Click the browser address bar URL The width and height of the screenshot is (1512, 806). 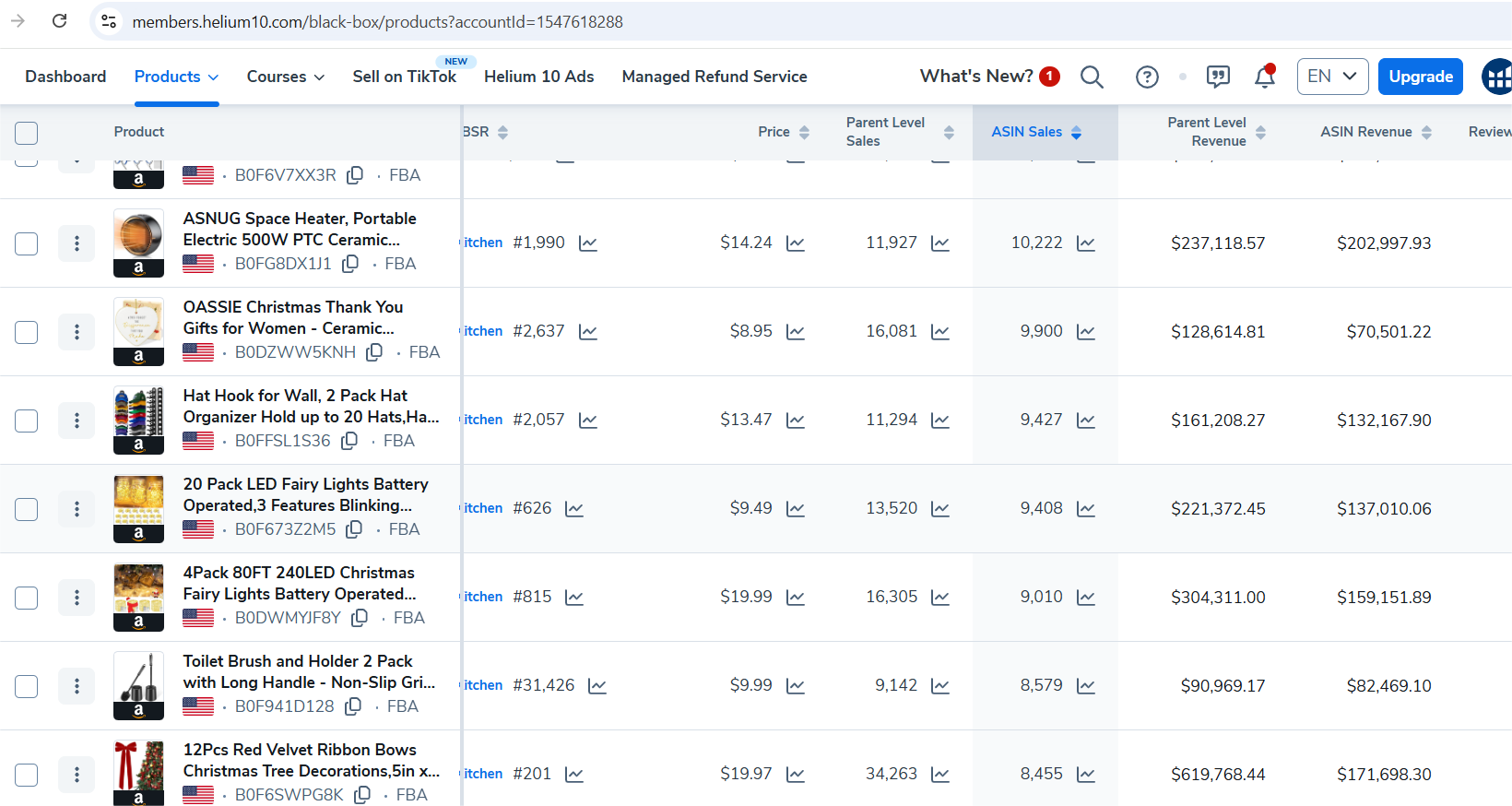378,21
